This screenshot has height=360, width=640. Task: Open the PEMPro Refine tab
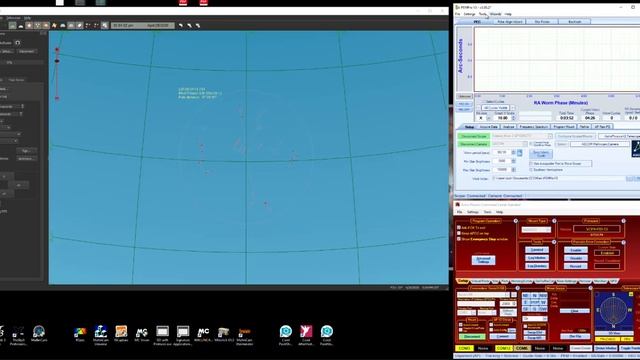click(x=584, y=127)
